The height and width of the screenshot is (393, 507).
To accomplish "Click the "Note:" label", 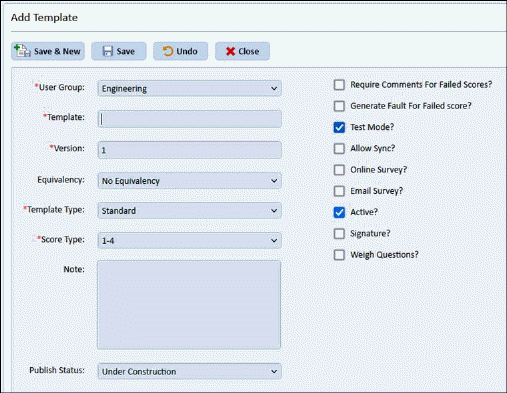I will 74,269.
